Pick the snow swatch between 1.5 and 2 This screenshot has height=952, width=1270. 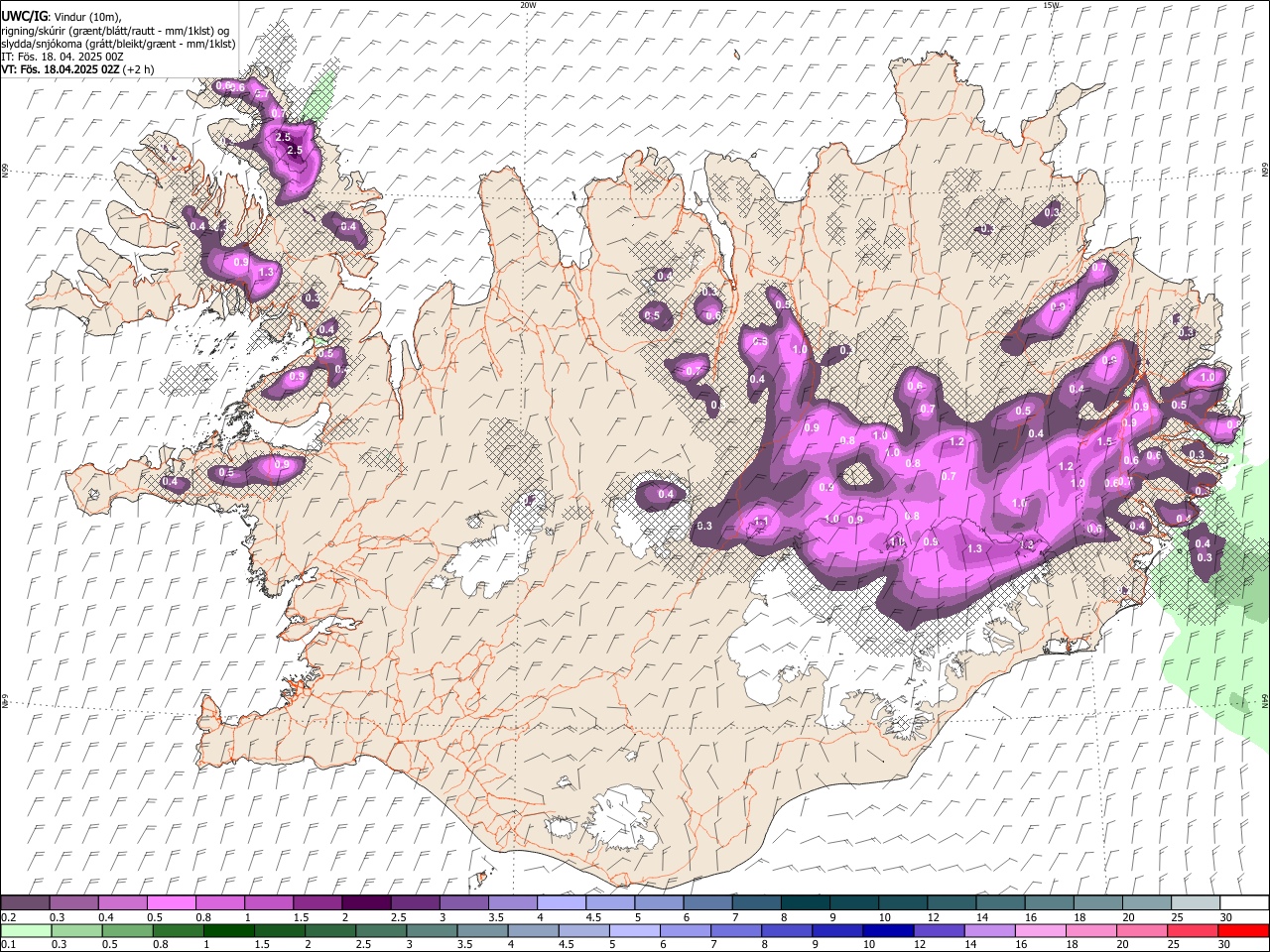click(317, 903)
